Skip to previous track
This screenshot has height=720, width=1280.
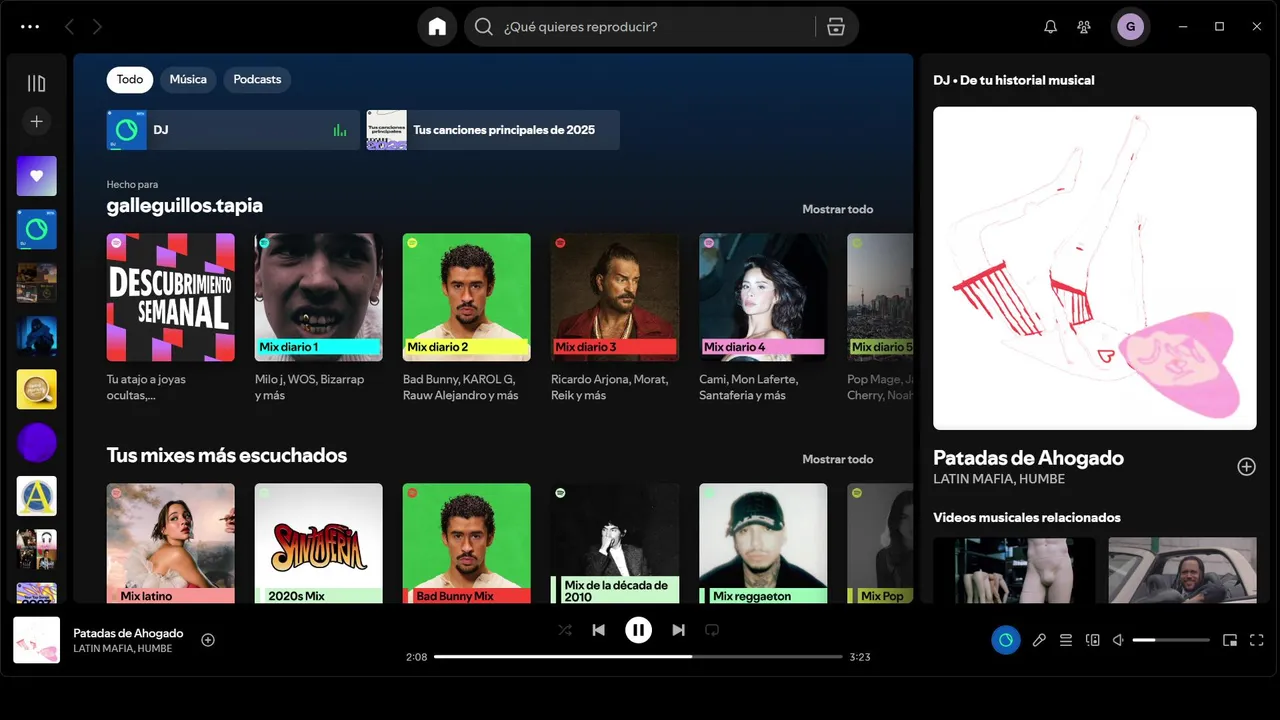[598, 630]
